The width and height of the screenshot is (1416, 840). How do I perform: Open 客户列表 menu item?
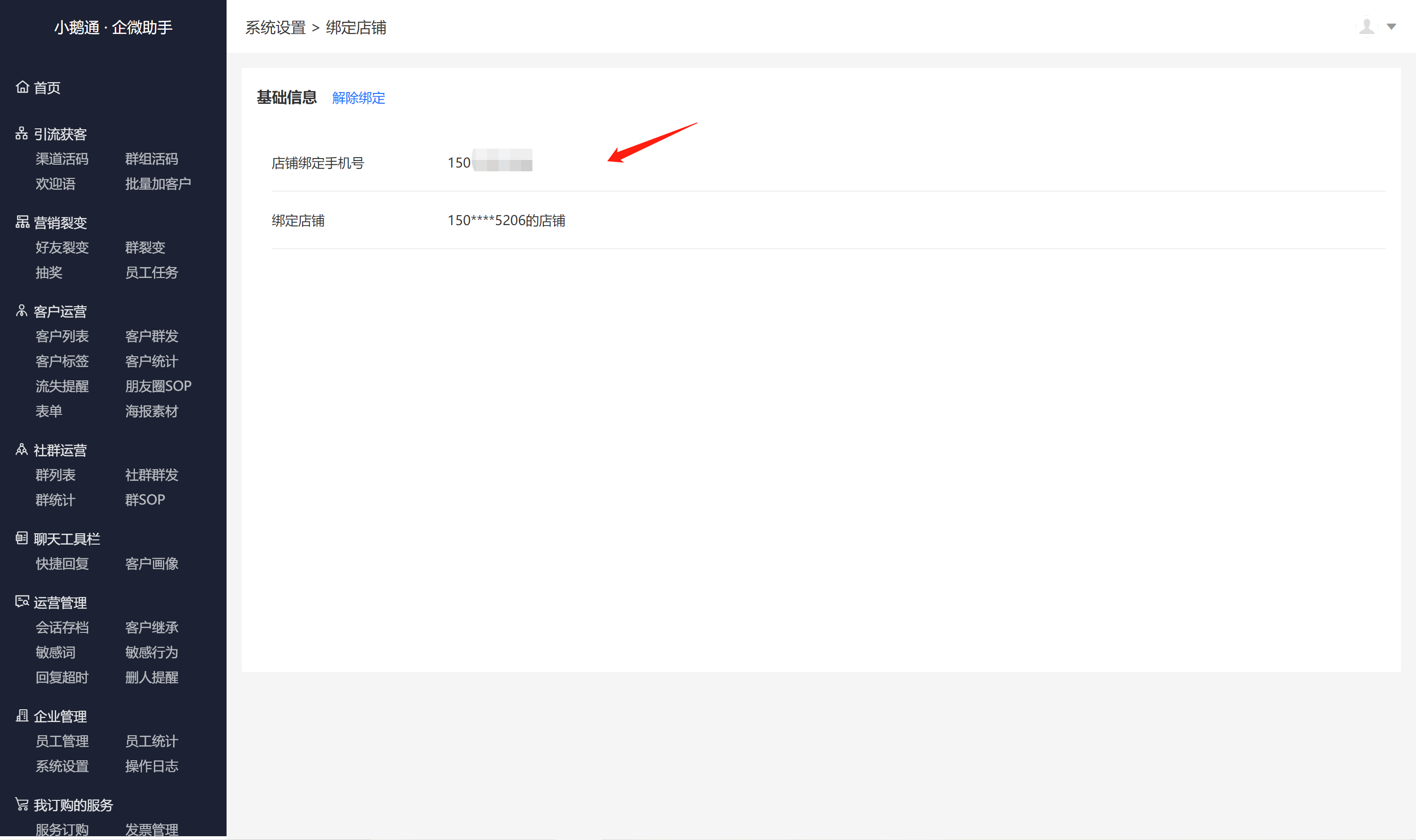tap(62, 337)
